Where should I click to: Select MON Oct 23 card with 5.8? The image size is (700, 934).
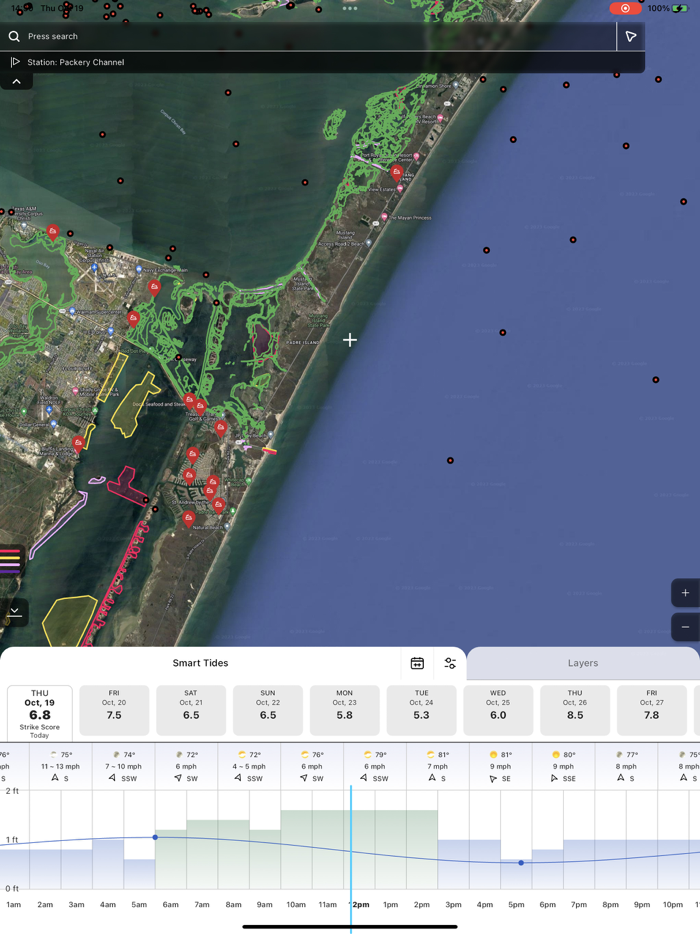point(344,710)
